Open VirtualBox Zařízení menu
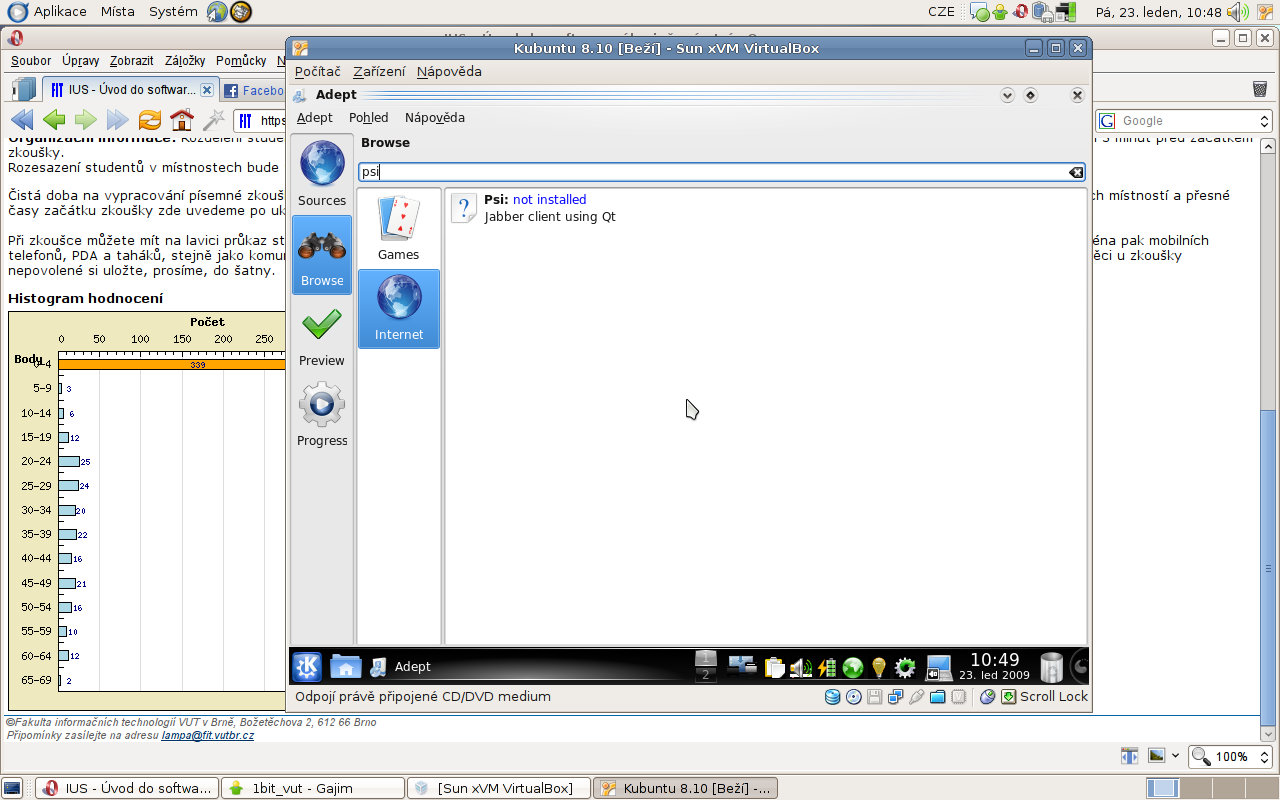Screen dimensions: 1280x800 coord(379,71)
